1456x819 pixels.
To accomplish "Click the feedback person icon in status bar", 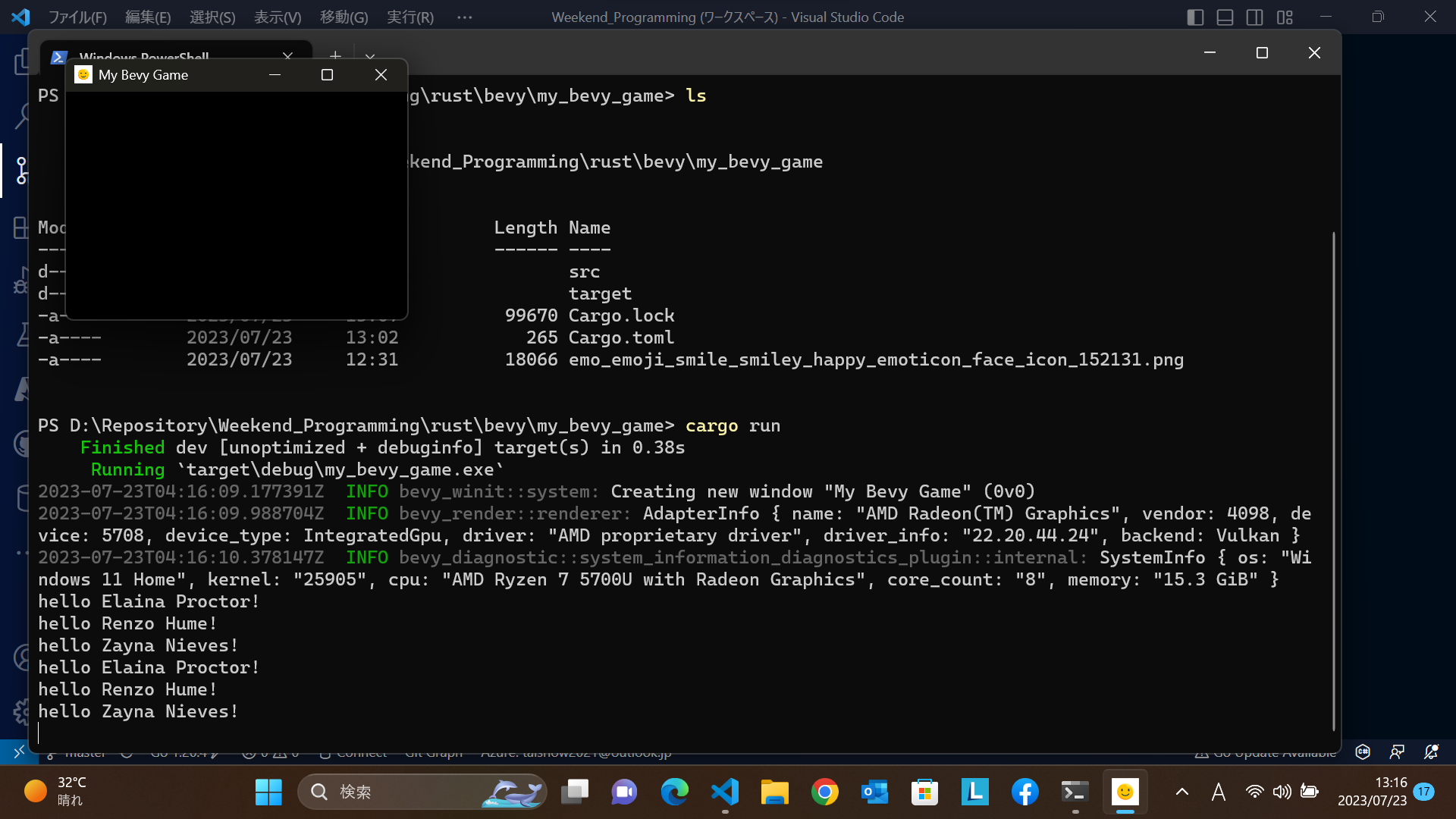I will point(1397,752).
